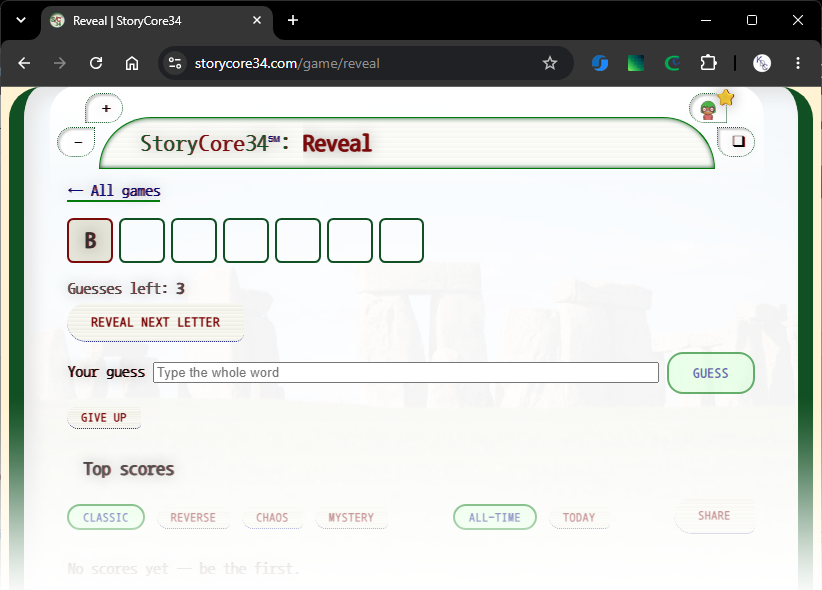Reload the current page

click(96, 63)
